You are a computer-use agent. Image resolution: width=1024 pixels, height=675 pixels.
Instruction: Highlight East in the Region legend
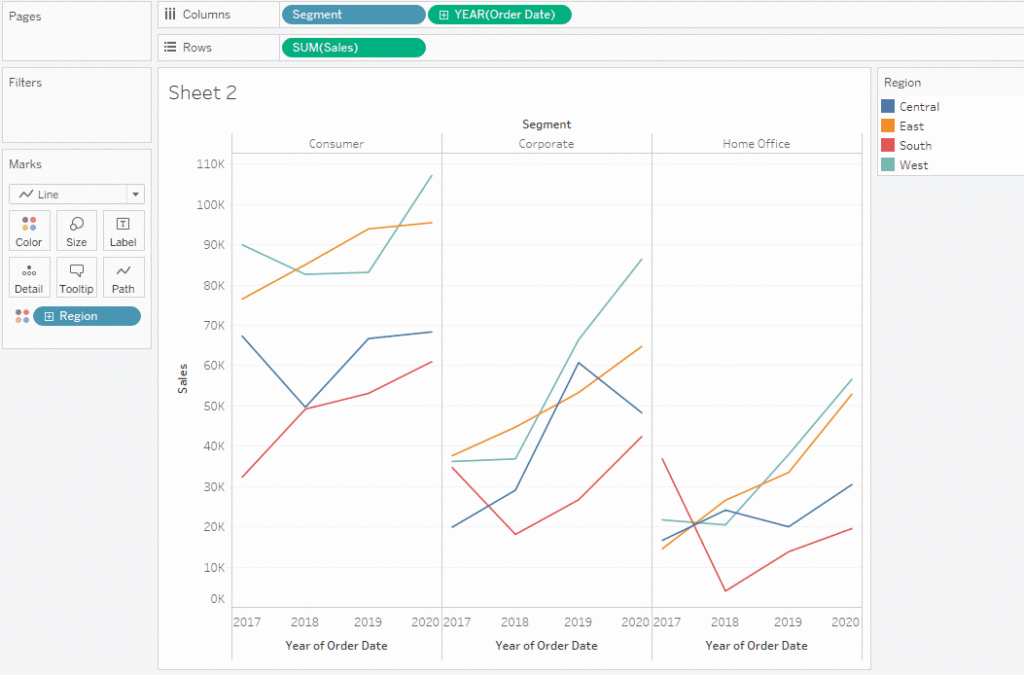tap(912, 126)
